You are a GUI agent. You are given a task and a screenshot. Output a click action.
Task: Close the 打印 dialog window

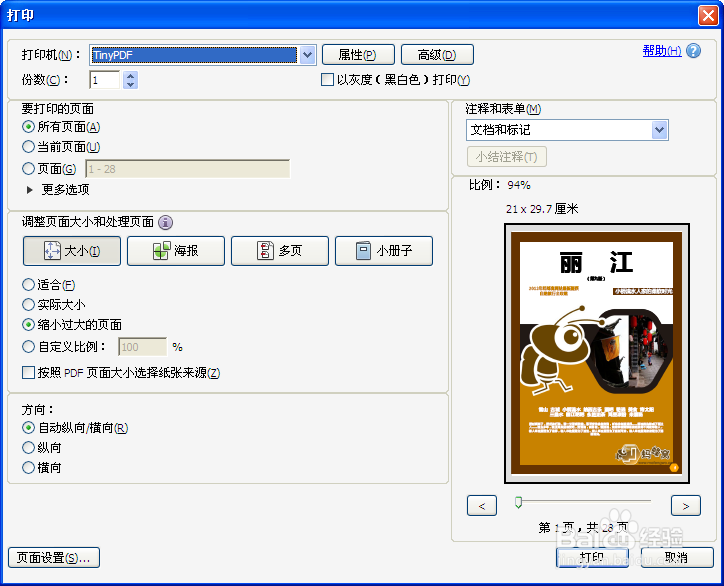click(708, 15)
